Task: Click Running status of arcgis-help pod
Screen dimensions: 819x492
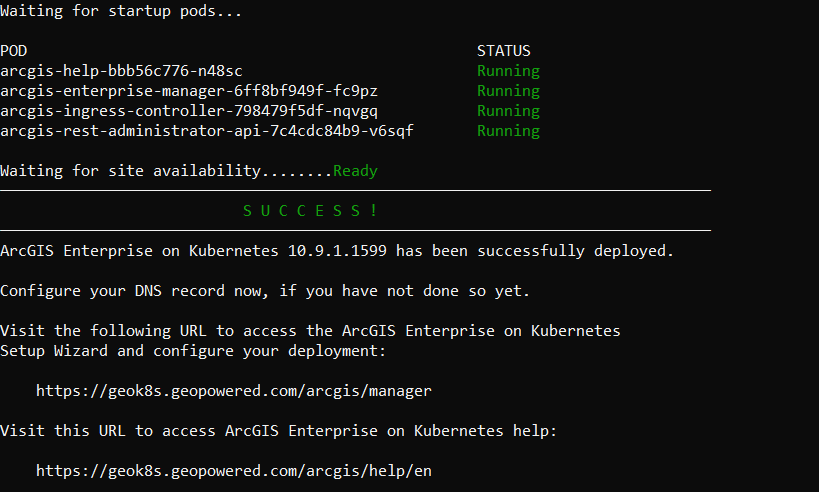Action: 508,71
